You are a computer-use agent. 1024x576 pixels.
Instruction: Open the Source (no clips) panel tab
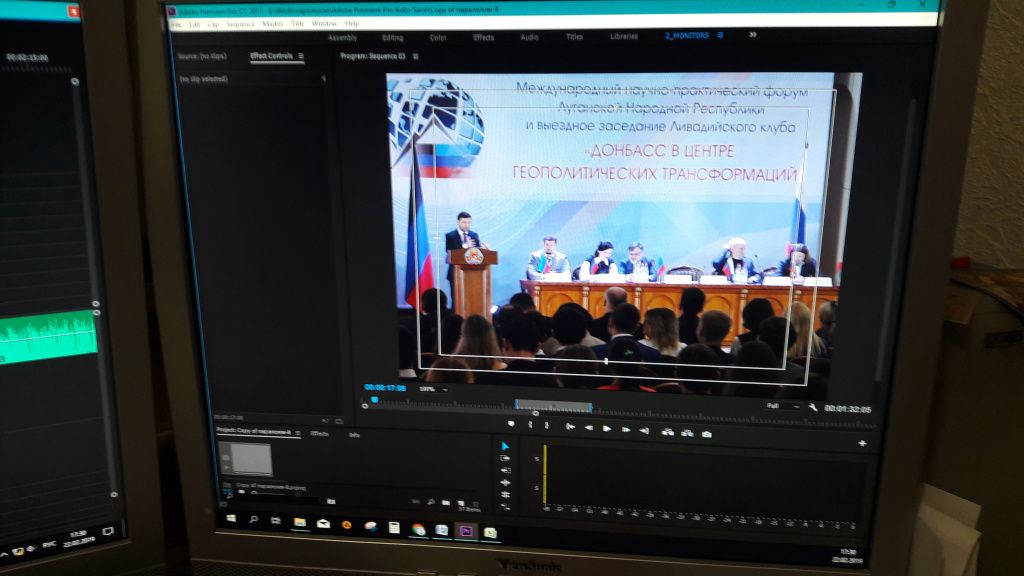pyautogui.click(x=202, y=56)
